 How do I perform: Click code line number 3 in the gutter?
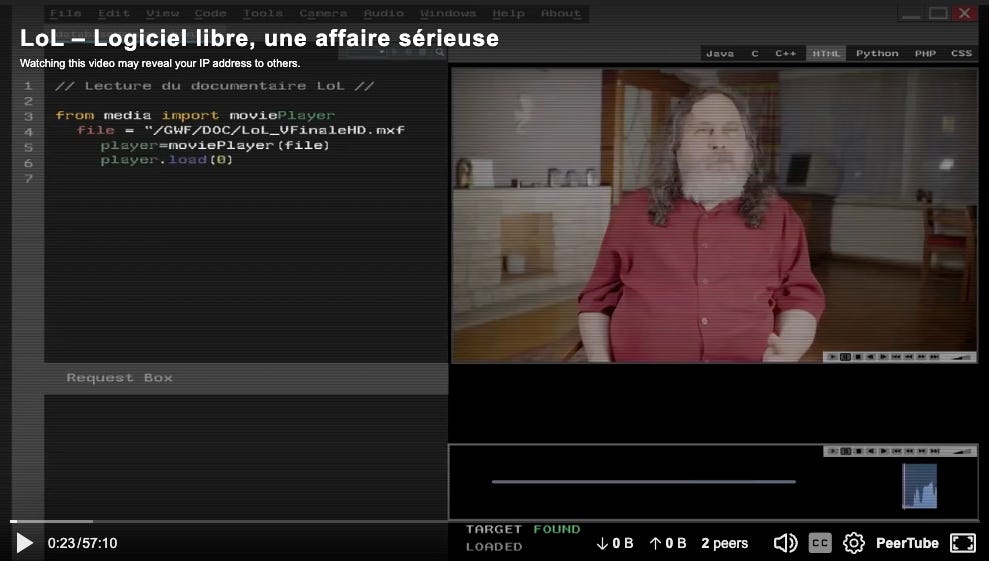click(28, 116)
